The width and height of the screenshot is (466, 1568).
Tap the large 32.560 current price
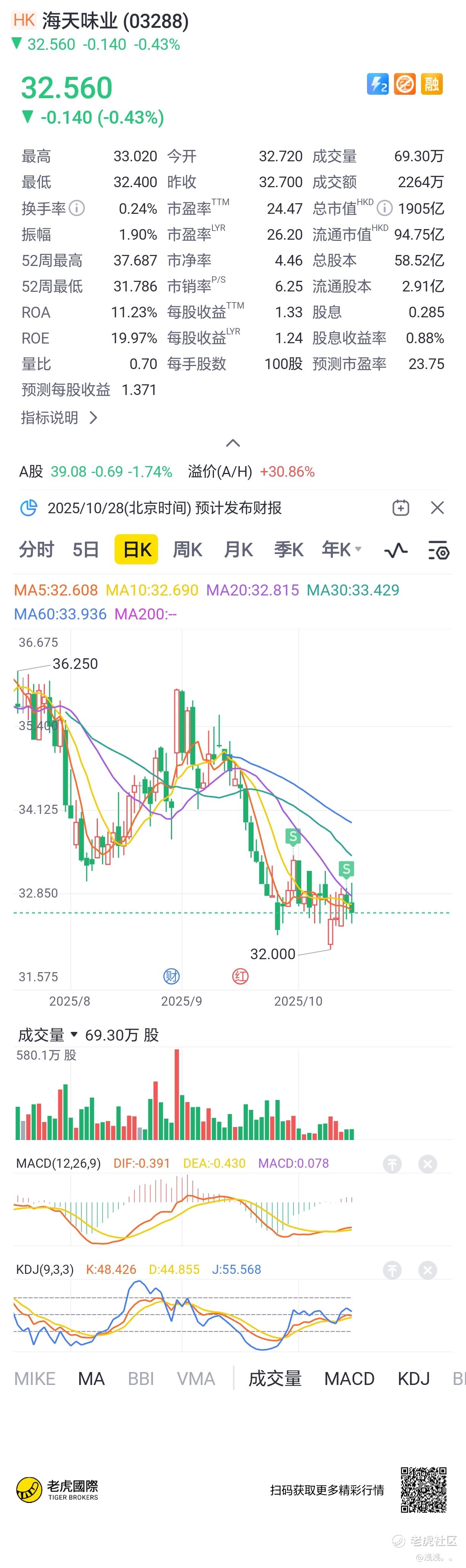click(67, 88)
